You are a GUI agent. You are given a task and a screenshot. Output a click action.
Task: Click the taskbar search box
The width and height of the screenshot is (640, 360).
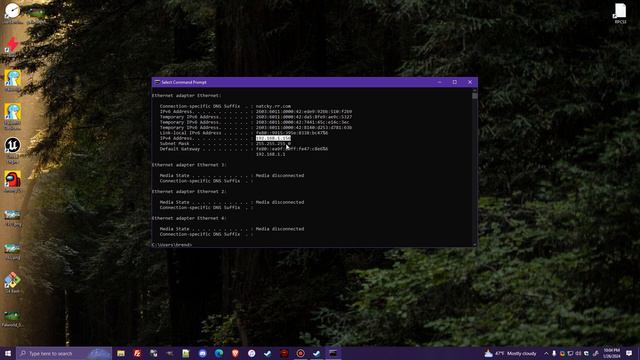(x=64, y=353)
